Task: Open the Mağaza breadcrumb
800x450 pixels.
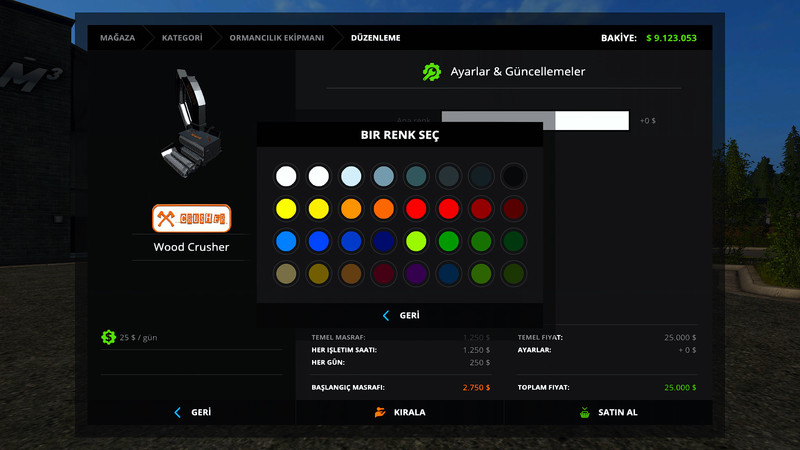Action: click(x=117, y=38)
